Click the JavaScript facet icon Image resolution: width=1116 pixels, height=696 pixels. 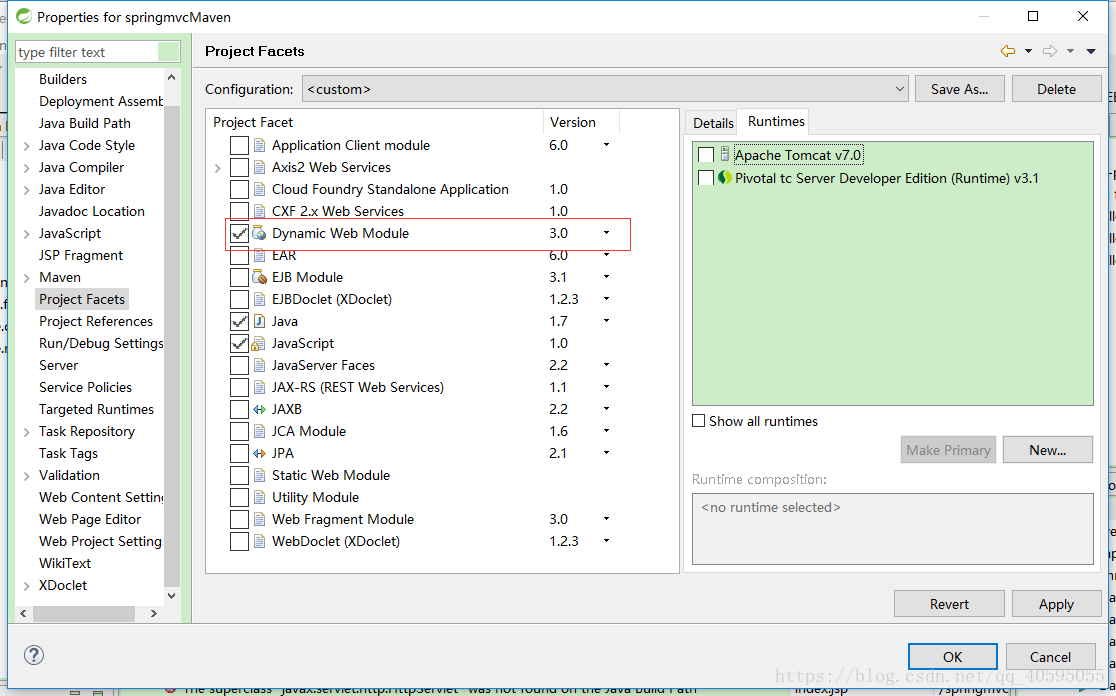coord(259,344)
